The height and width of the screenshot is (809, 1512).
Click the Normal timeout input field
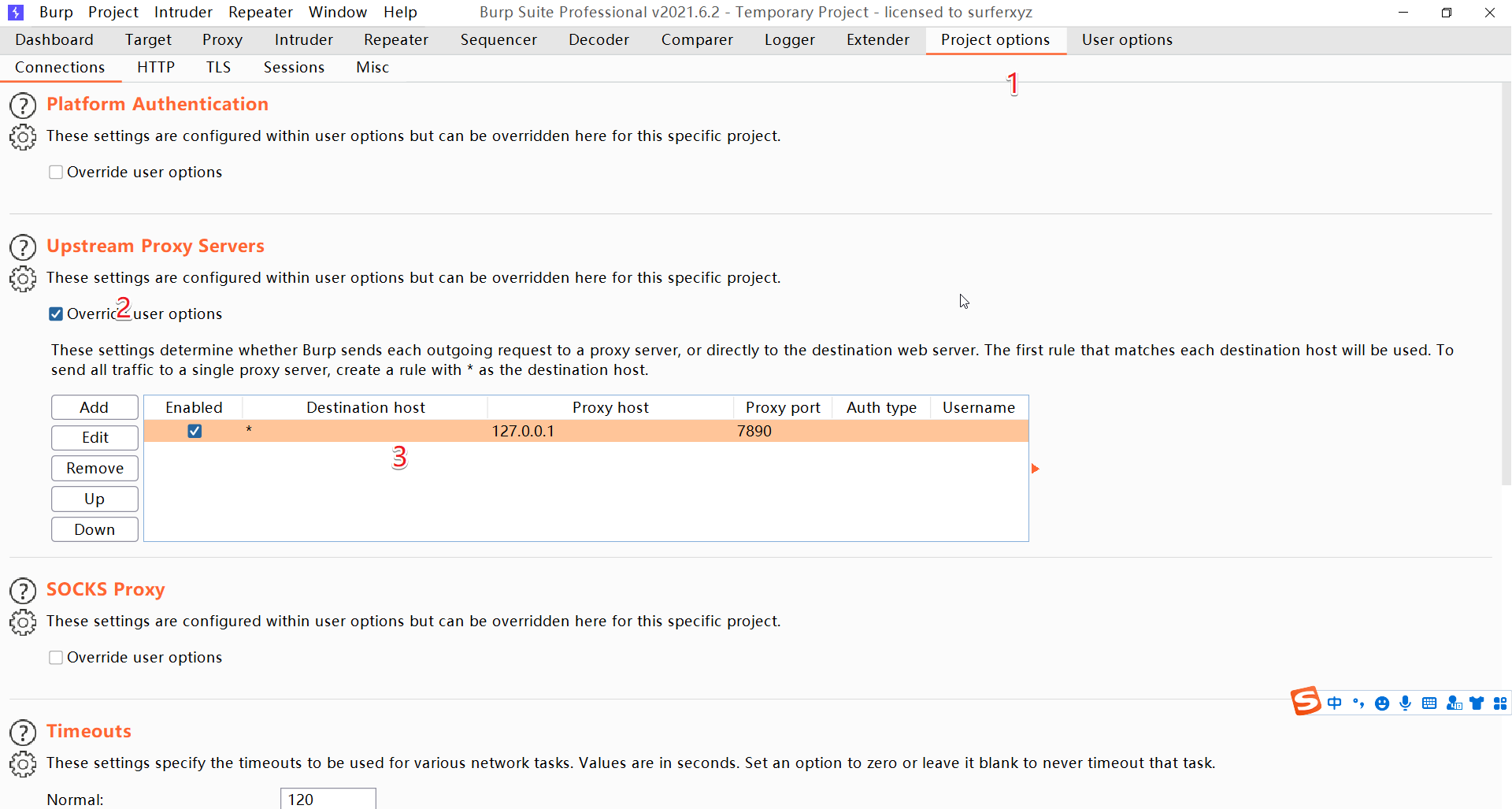[328, 799]
